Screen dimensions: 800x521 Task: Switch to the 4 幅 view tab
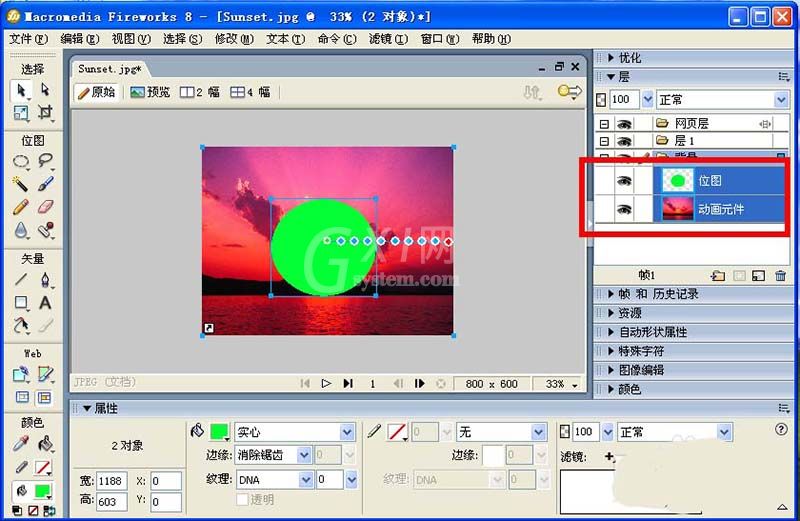point(250,92)
